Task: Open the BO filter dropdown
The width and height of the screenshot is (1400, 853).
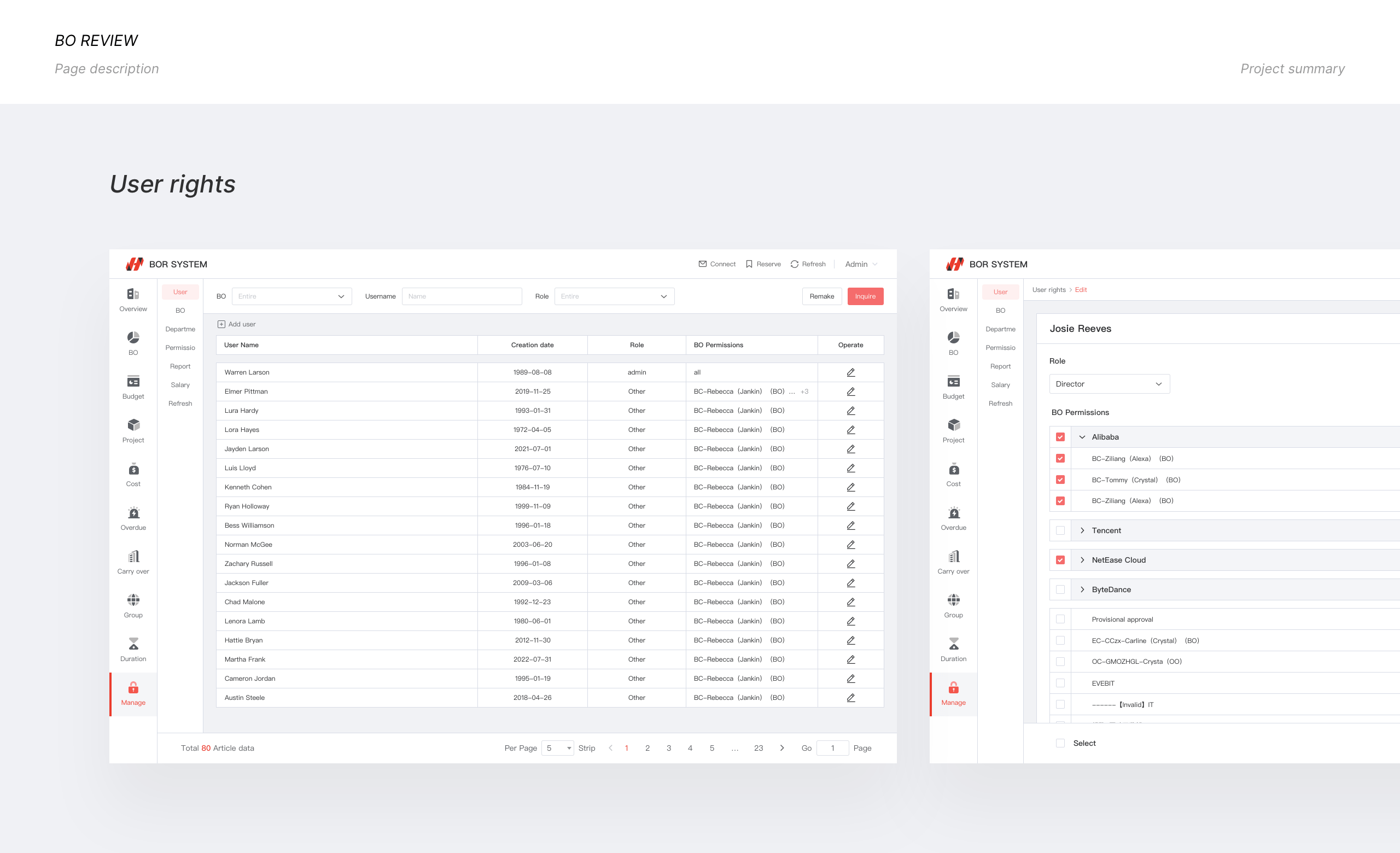Action: coord(291,296)
